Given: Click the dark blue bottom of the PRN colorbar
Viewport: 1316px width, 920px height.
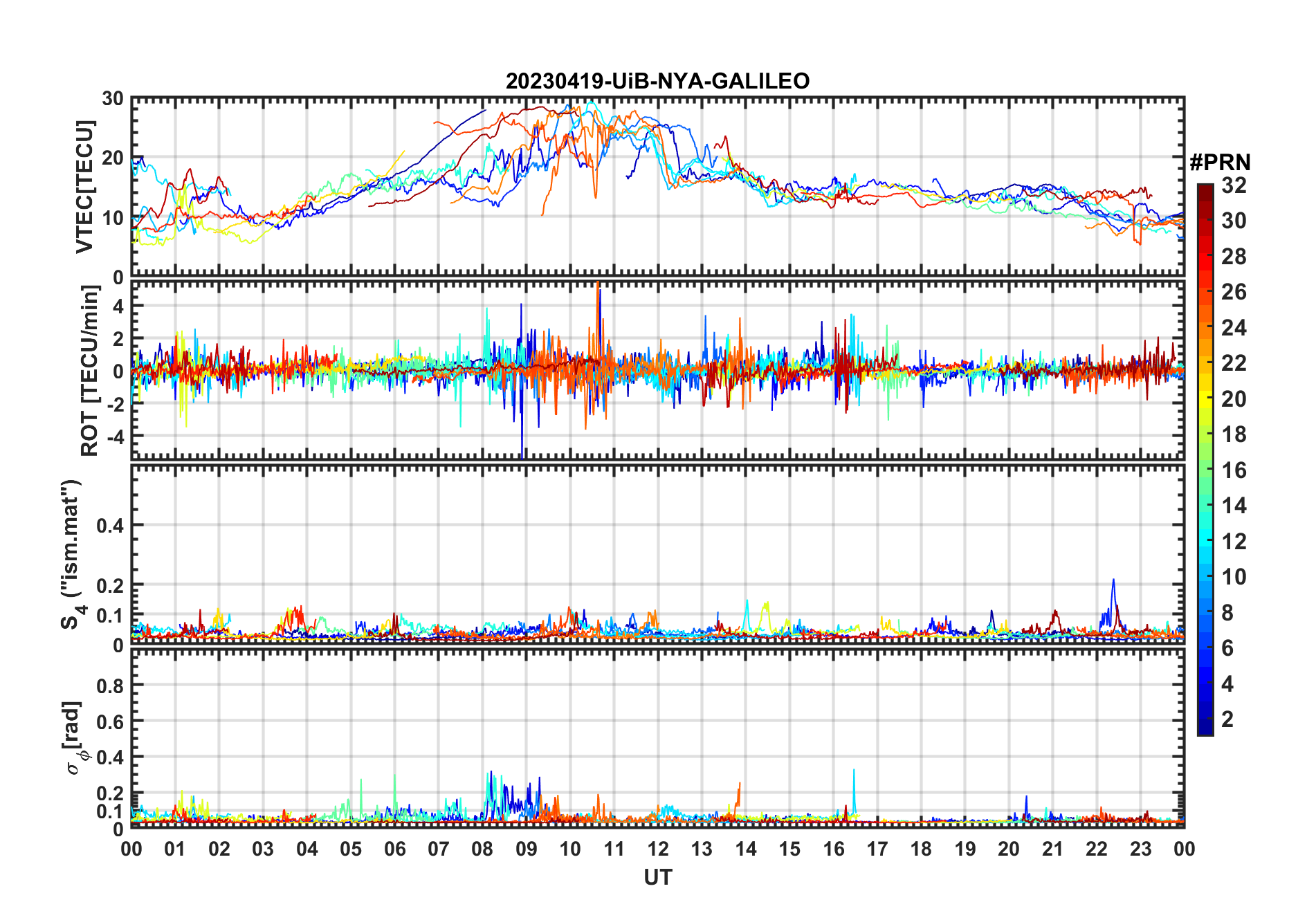Looking at the screenshot, I should pos(1205,726).
